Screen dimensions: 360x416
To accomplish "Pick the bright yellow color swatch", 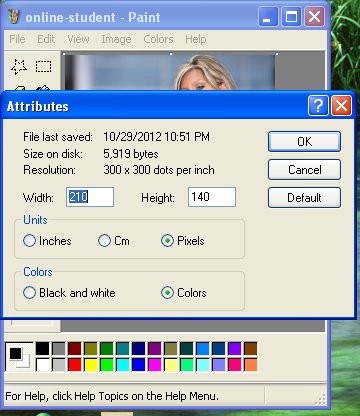I will (90, 365).
